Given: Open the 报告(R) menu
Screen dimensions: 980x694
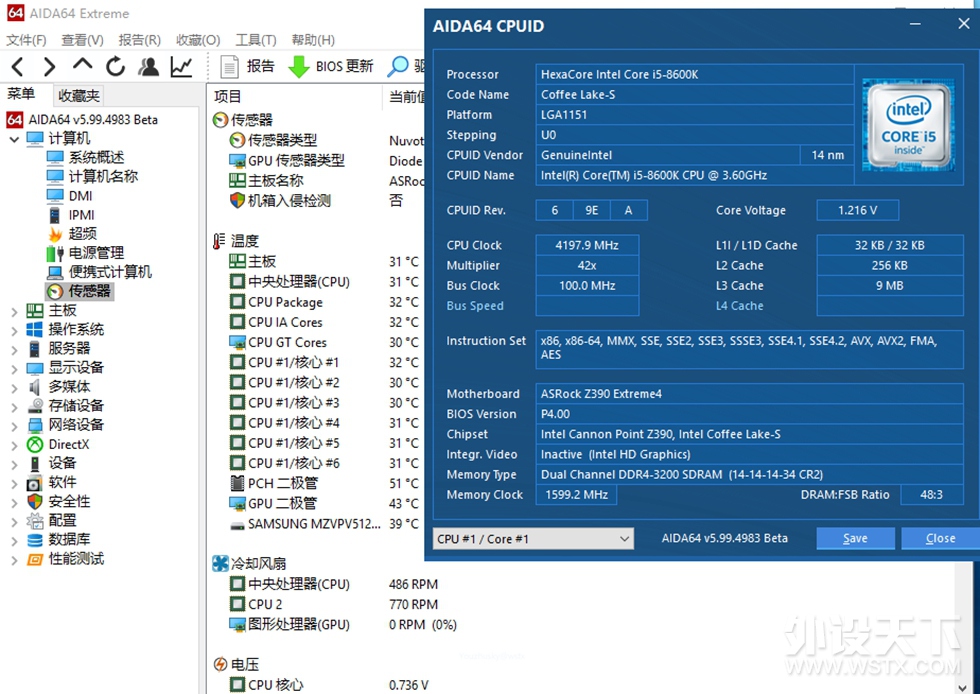Looking at the screenshot, I should 140,40.
